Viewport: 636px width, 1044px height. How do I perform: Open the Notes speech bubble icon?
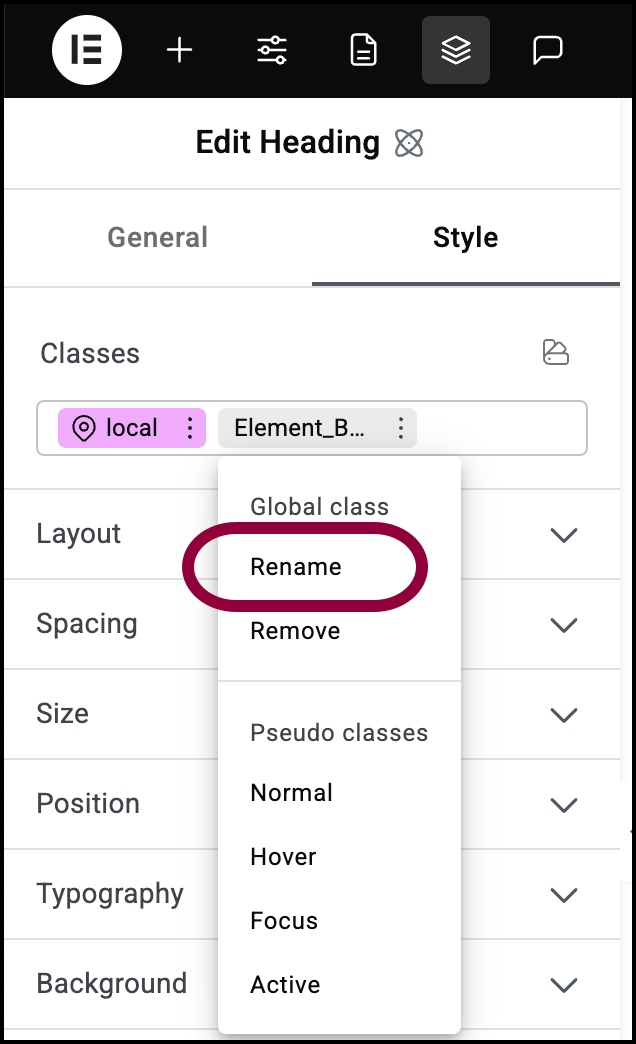[547, 51]
